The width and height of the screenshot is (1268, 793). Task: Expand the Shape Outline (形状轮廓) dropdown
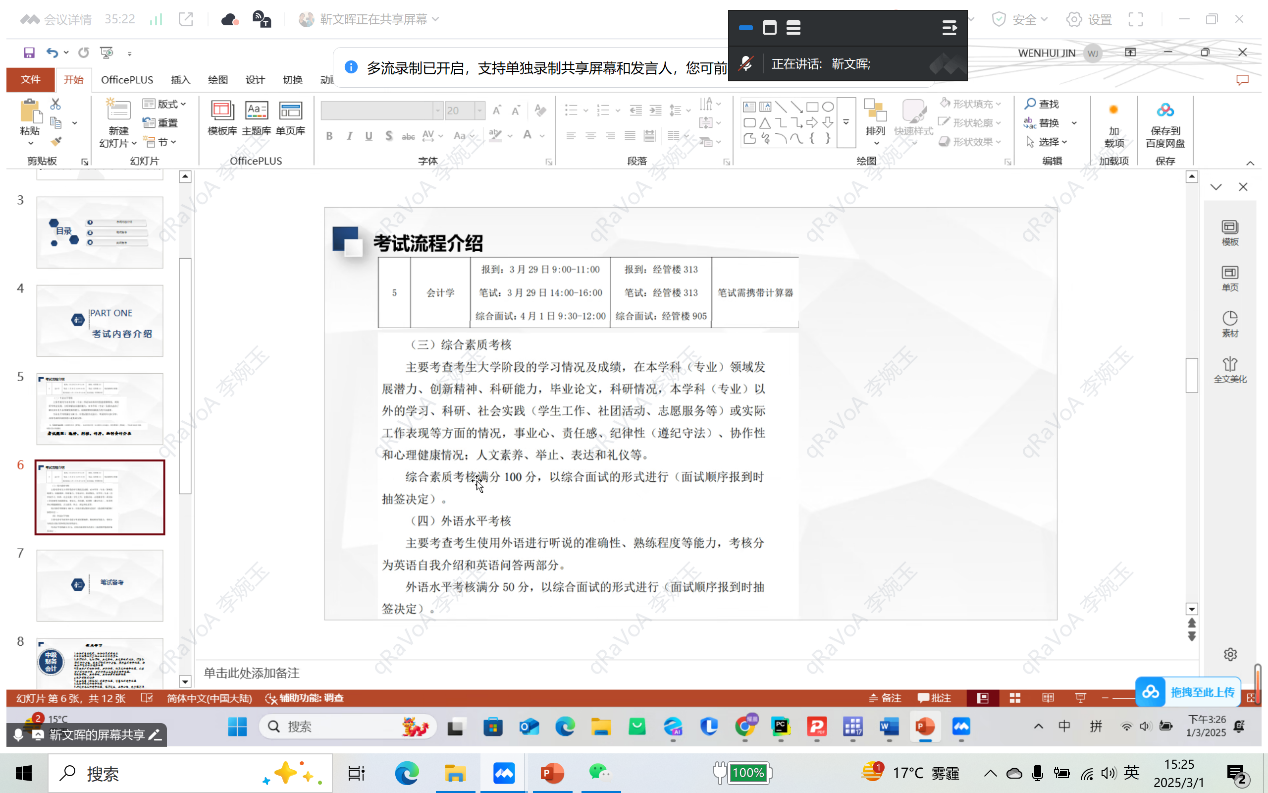coord(998,123)
